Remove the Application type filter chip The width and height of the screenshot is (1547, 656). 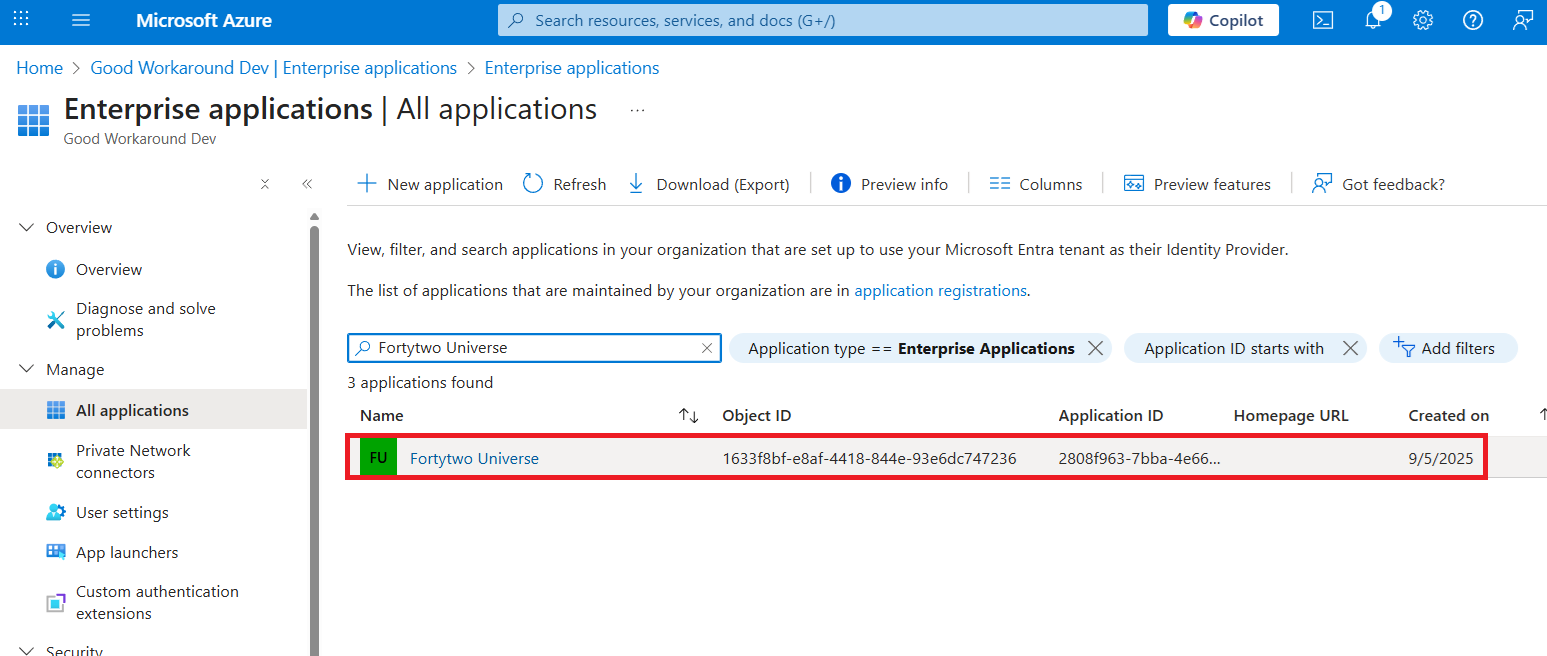coord(1095,348)
